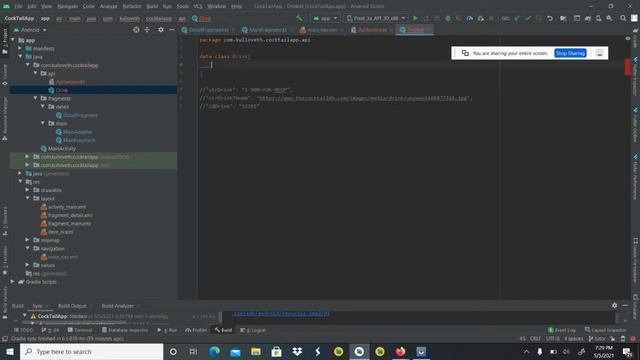Open Firefox from the taskbar
This screenshot has width=640, height=360.
[x=400, y=351]
